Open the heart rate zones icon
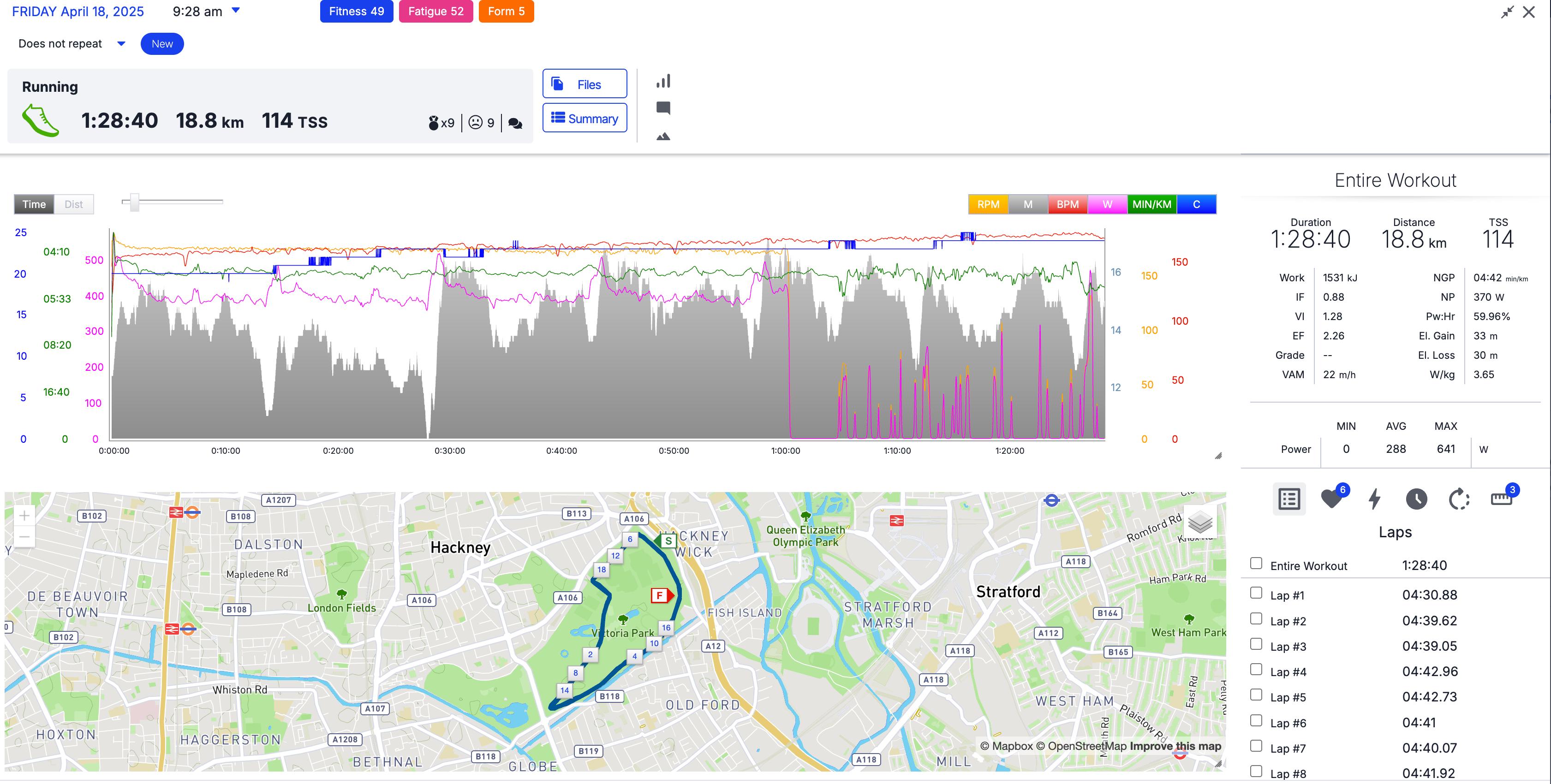 pos(1331,499)
